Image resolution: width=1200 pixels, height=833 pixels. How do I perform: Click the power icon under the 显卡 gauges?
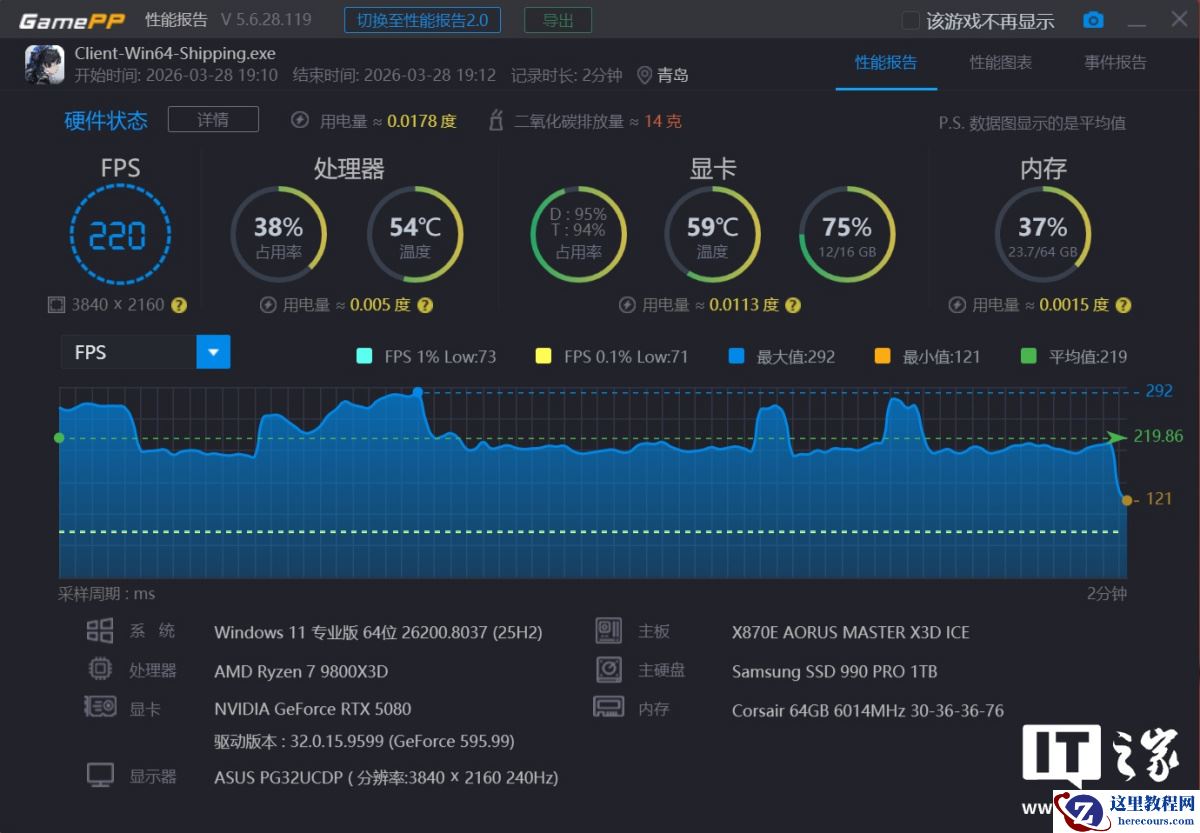[x=627, y=305]
